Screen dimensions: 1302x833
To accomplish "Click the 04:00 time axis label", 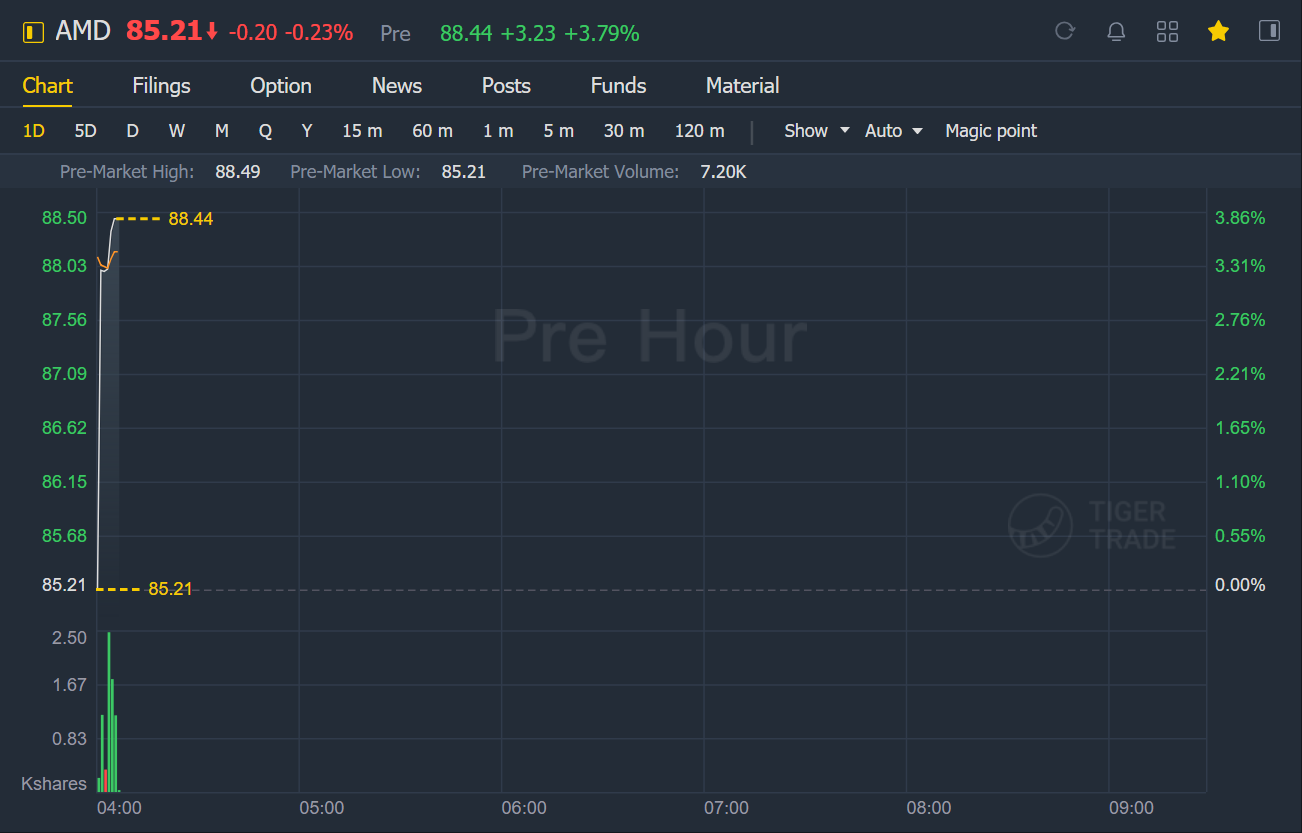I will pyautogui.click(x=119, y=808).
